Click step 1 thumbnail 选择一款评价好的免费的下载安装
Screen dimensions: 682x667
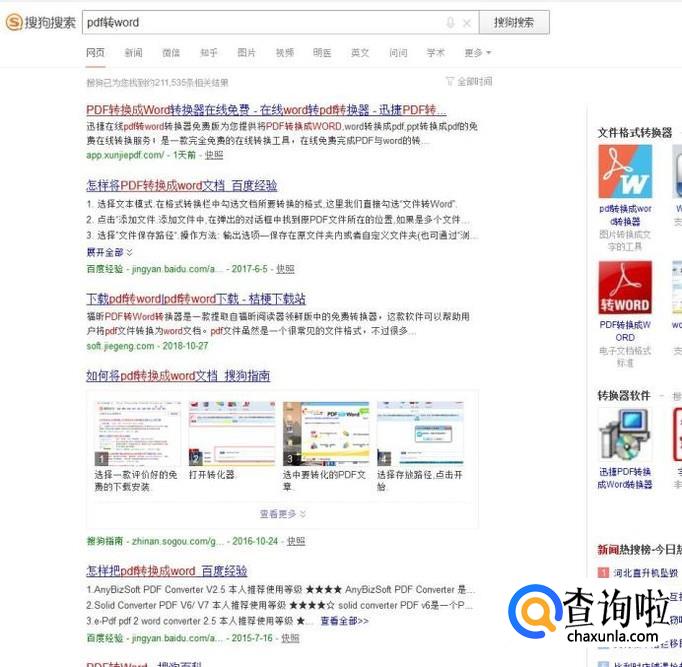click(137, 434)
